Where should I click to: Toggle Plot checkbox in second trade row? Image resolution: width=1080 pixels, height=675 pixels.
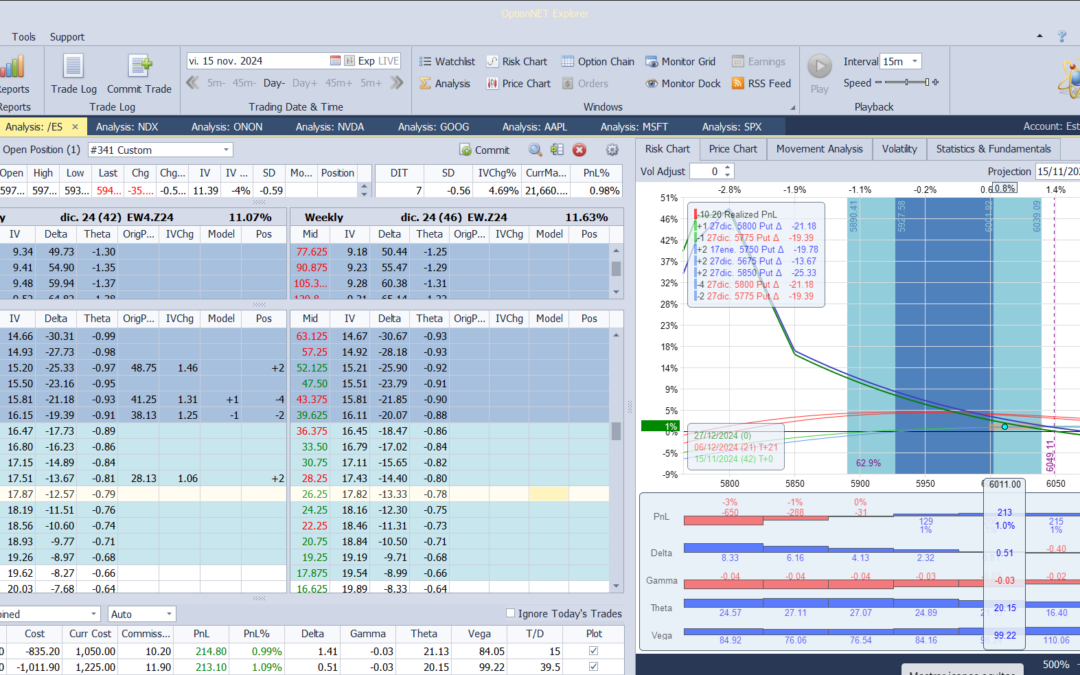coord(595,668)
